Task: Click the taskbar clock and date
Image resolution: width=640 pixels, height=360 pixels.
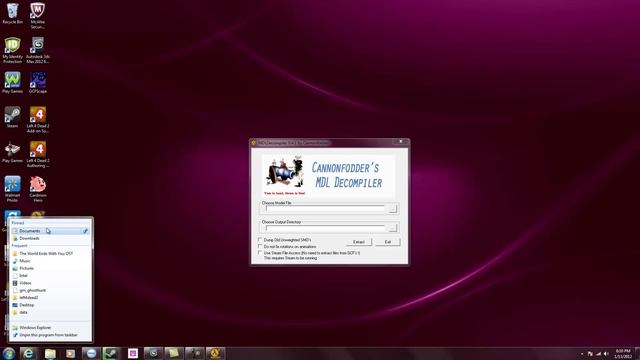Action: pyautogui.click(x=623, y=353)
